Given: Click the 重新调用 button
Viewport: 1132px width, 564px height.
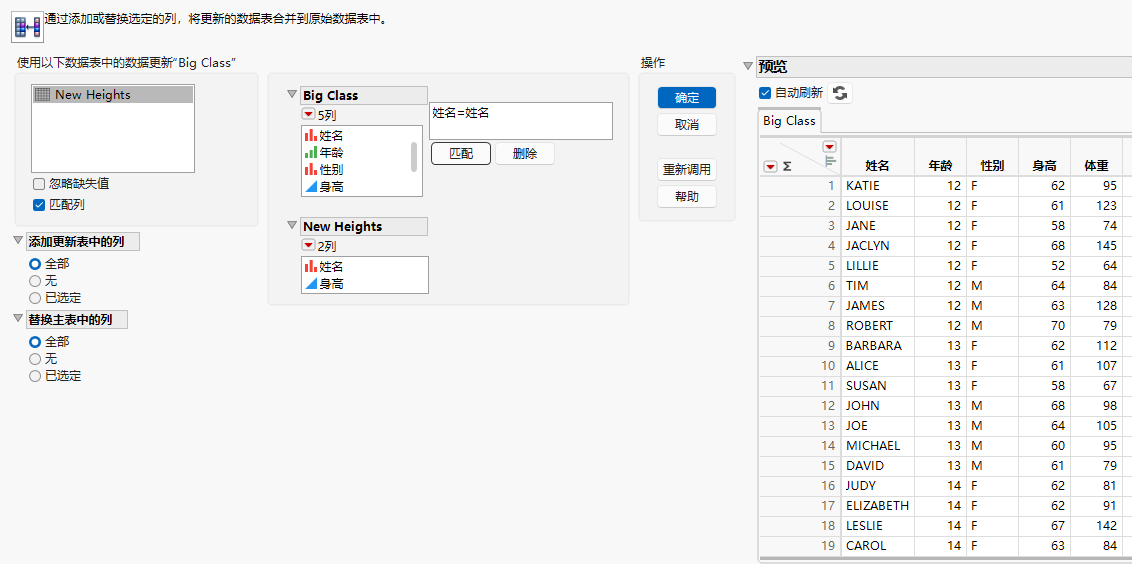Looking at the screenshot, I should pos(687,170).
